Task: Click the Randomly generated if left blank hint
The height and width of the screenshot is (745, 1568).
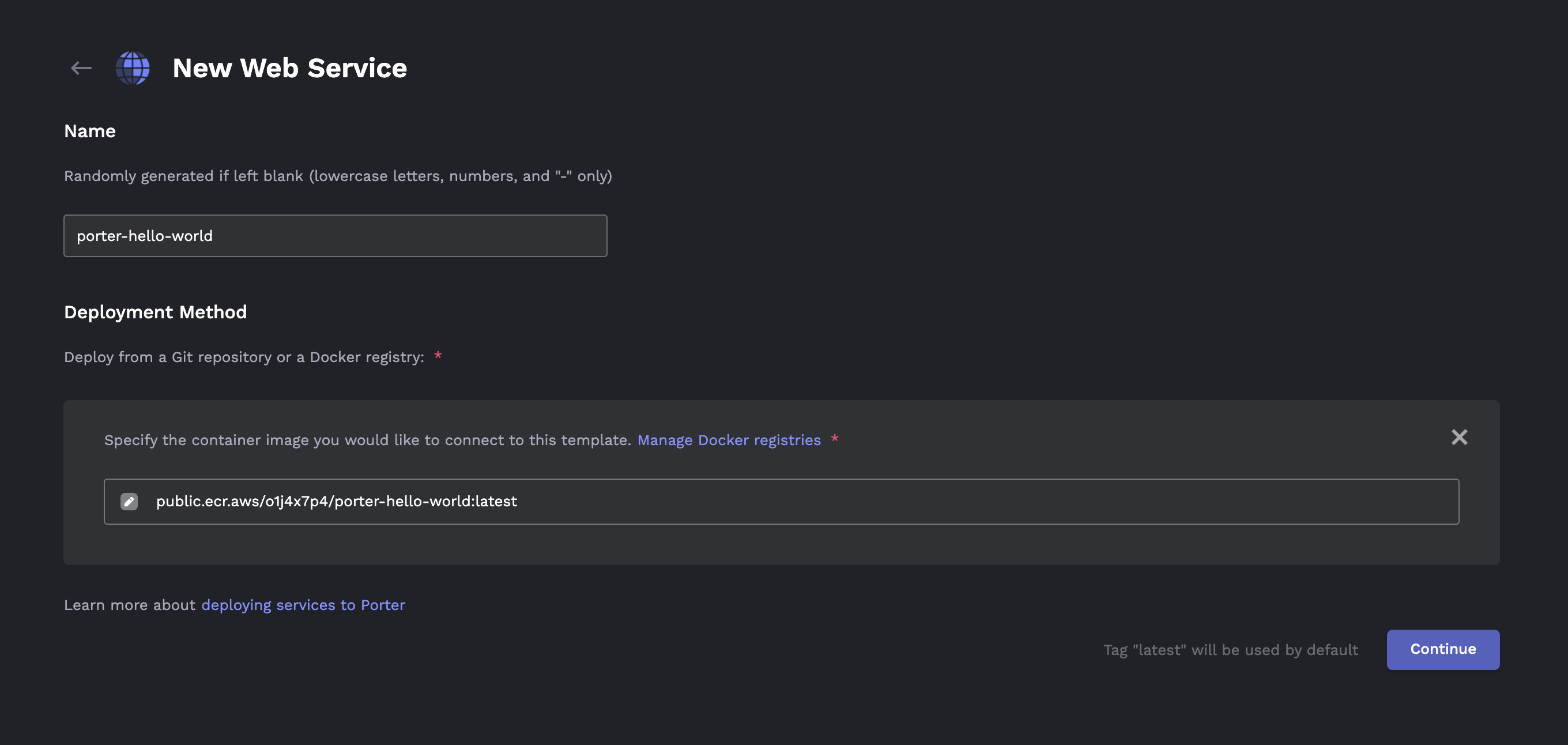Action: tap(338, 176)
